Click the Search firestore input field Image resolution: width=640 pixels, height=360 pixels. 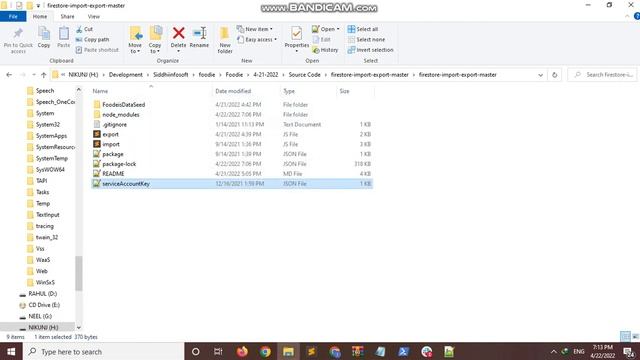pos(602,75)
